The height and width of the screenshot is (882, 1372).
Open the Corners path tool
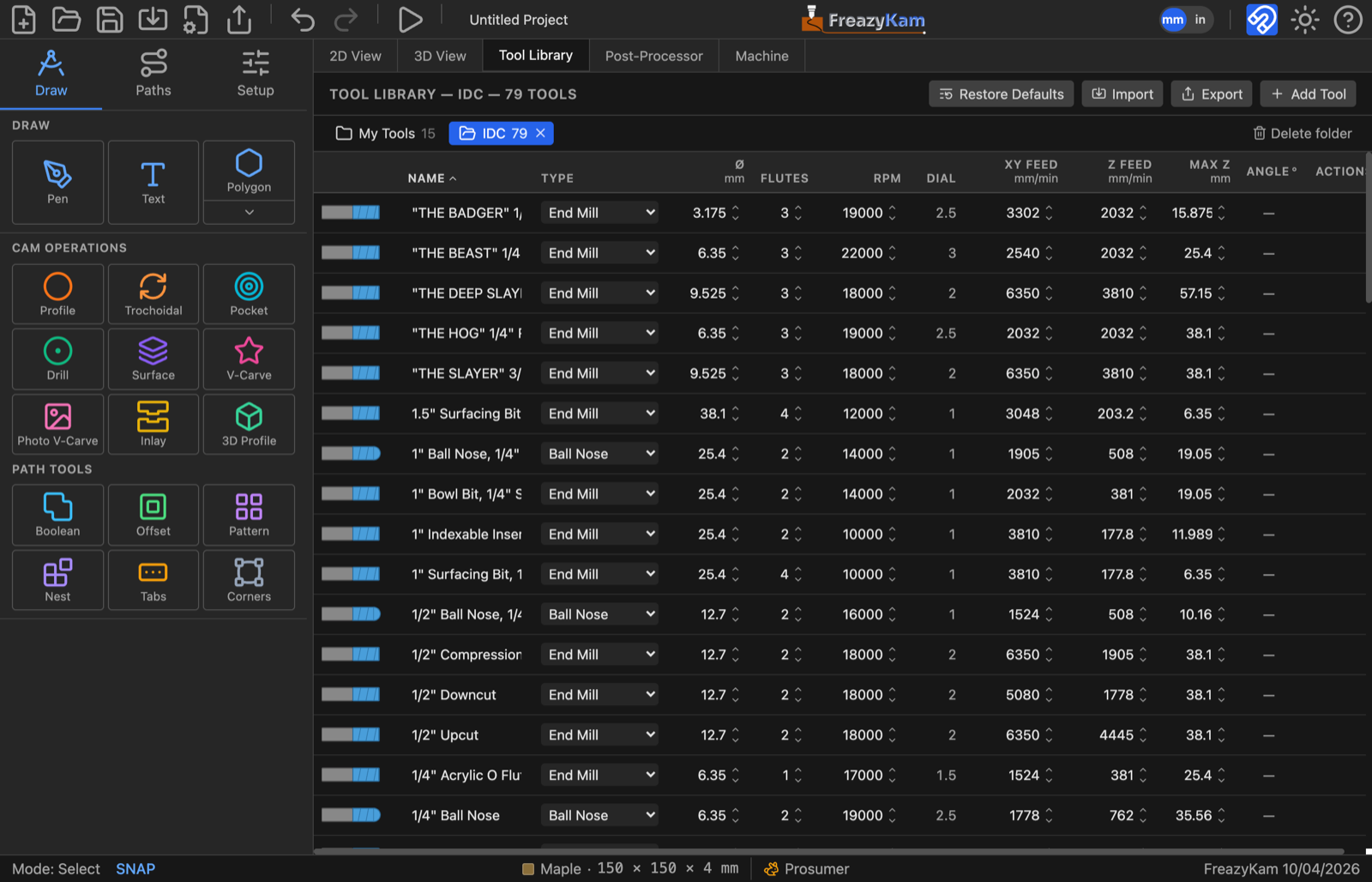coord(249,580)
